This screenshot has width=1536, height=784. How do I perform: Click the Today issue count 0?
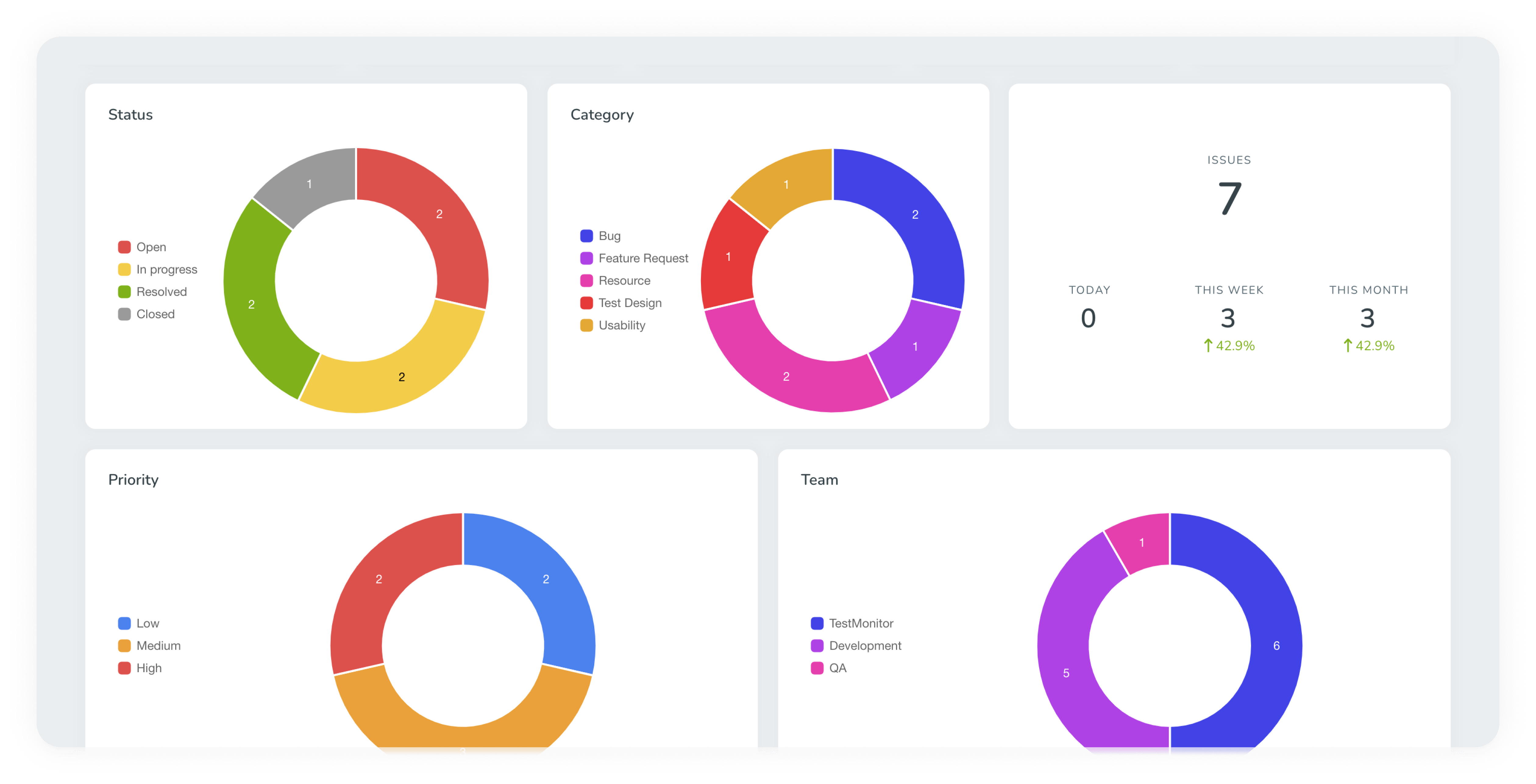coord(1088,318)
